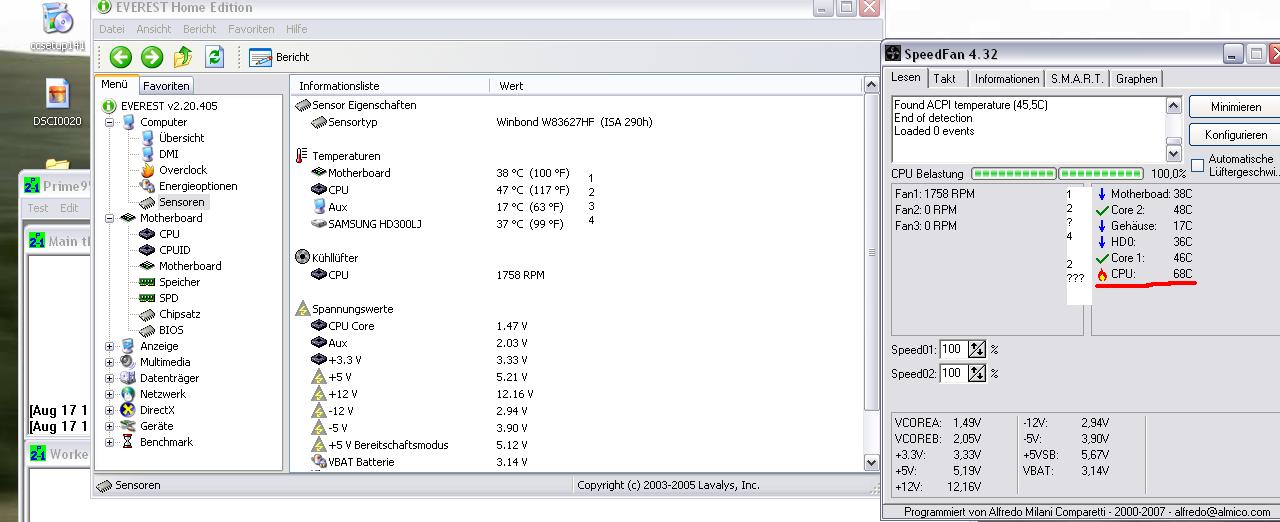
Task: Select the Speicher memory tree item
Action: (x=179, y=282)
